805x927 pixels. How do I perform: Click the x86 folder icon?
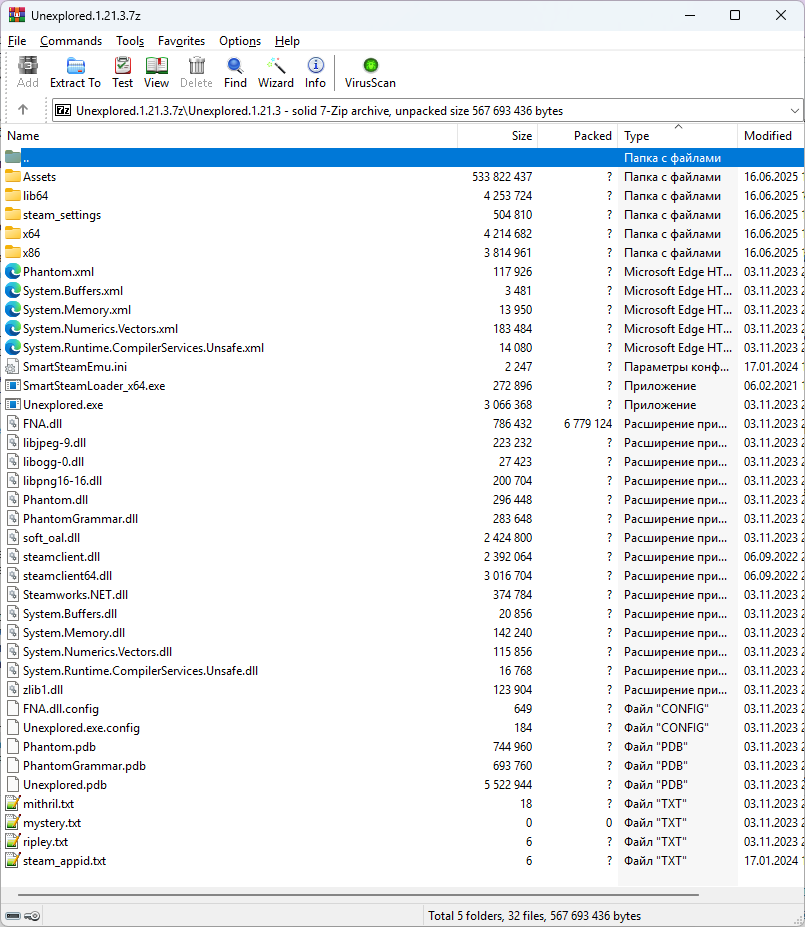click(12, 252)
